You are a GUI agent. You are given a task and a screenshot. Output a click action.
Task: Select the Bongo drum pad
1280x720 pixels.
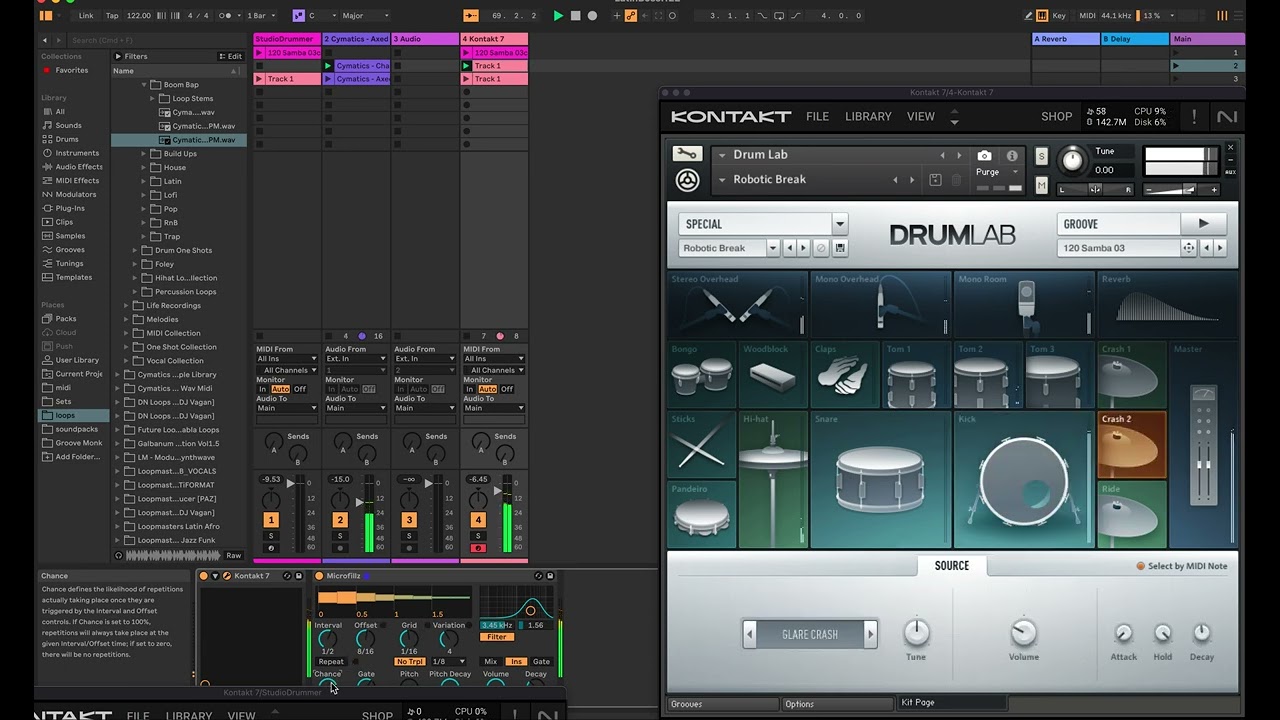pos(703,375)
